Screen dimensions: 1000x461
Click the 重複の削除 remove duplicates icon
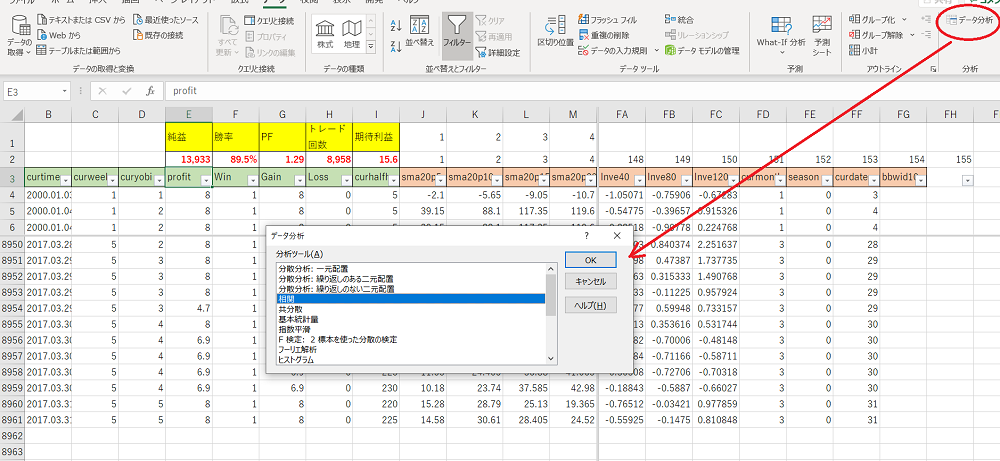click(x=584, y=35)
